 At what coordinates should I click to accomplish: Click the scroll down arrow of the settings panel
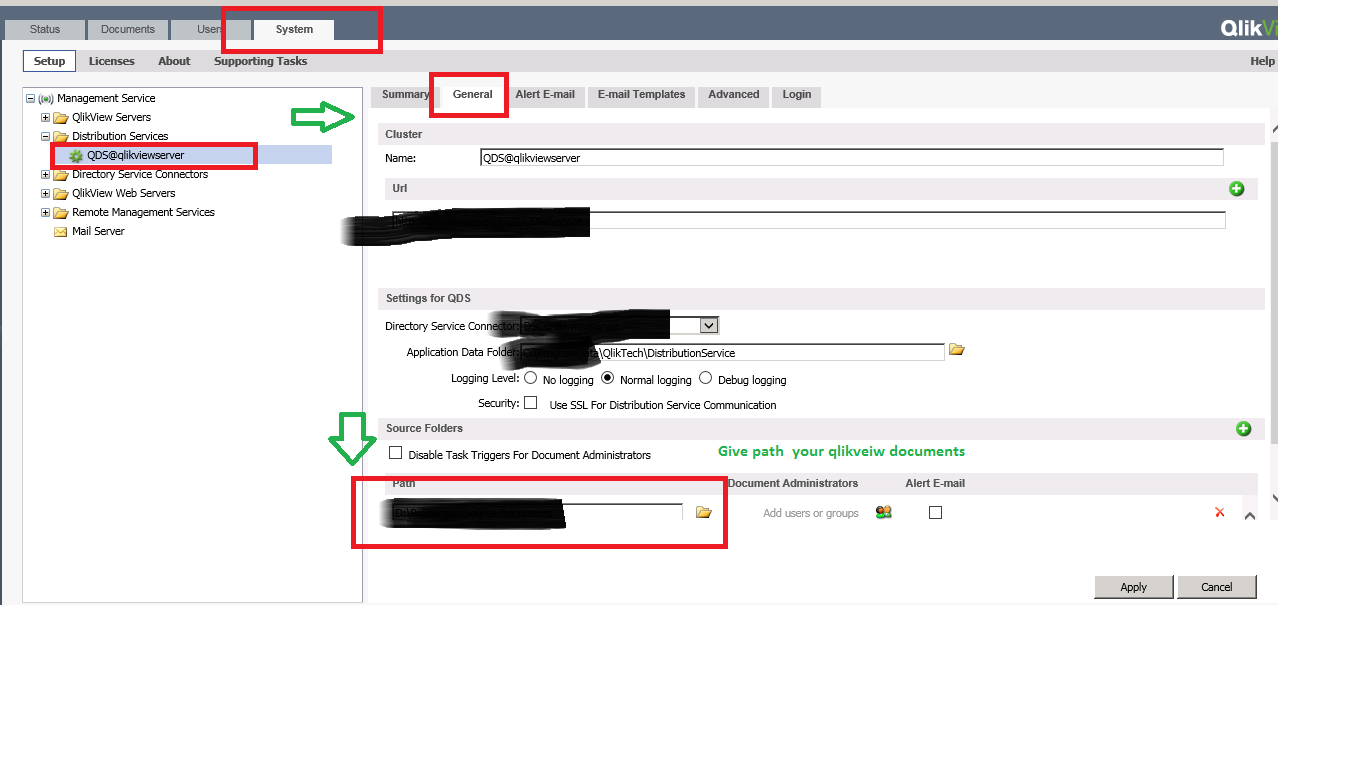[1273, 497]
